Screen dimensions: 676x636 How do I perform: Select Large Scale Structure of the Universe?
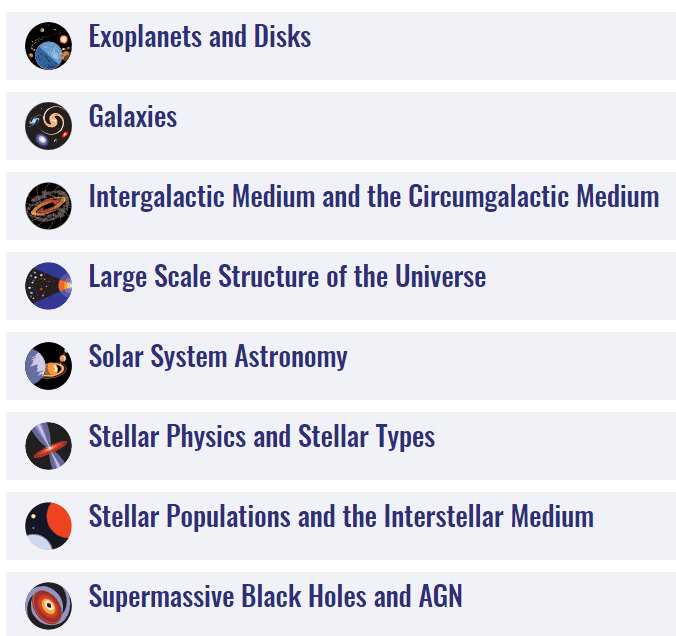tap(287, 277)
